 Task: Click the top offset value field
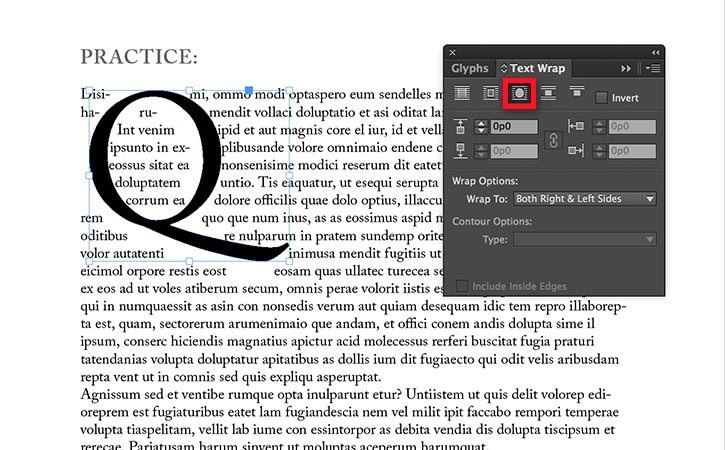pos(514,127)
